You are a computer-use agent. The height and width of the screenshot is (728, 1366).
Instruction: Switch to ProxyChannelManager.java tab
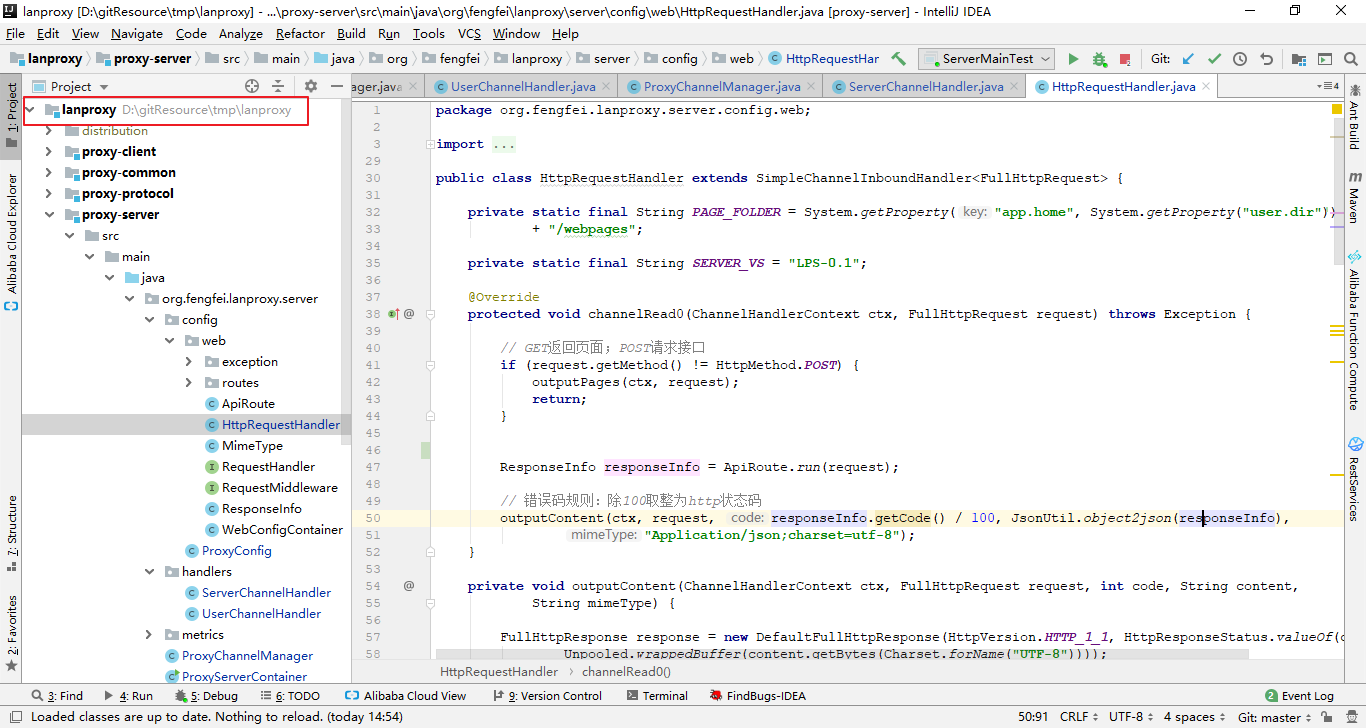click(720, 87)
